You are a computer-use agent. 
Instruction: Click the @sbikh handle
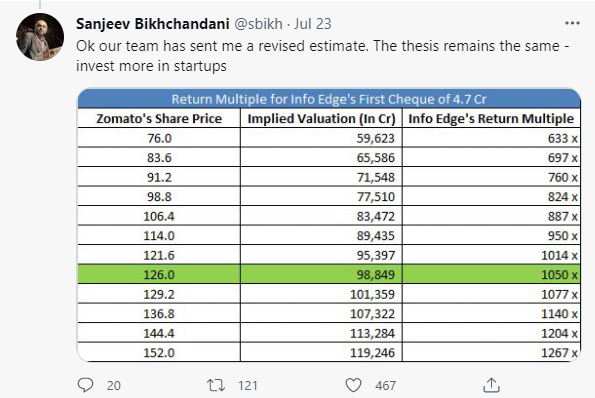(x=258, y=24)
